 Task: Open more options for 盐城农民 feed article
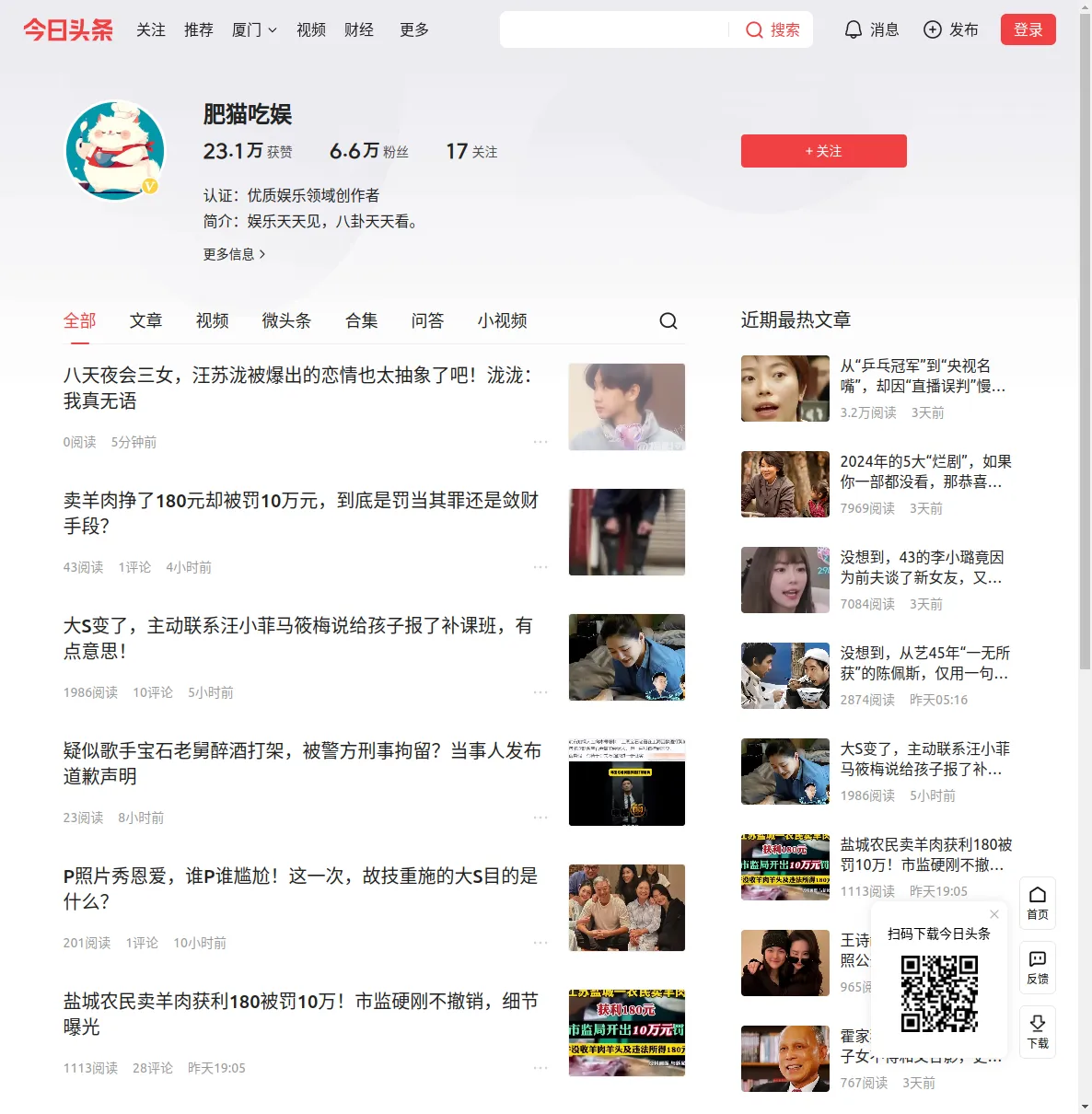540,1068
